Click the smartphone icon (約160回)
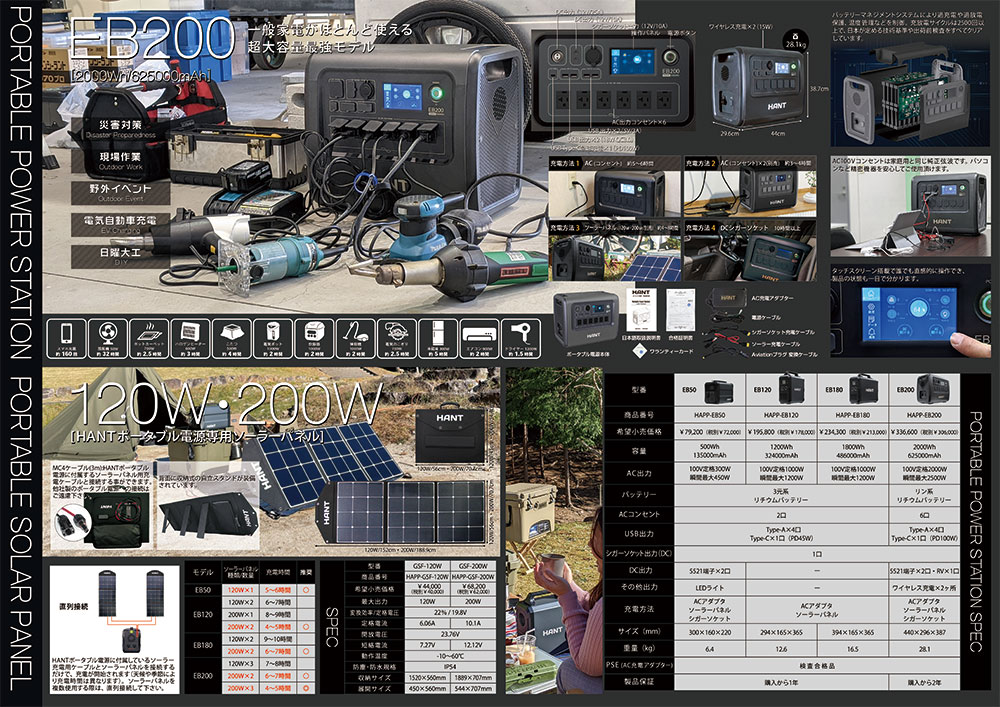This screenshot has width=1000, height=707. click(66, 339)
